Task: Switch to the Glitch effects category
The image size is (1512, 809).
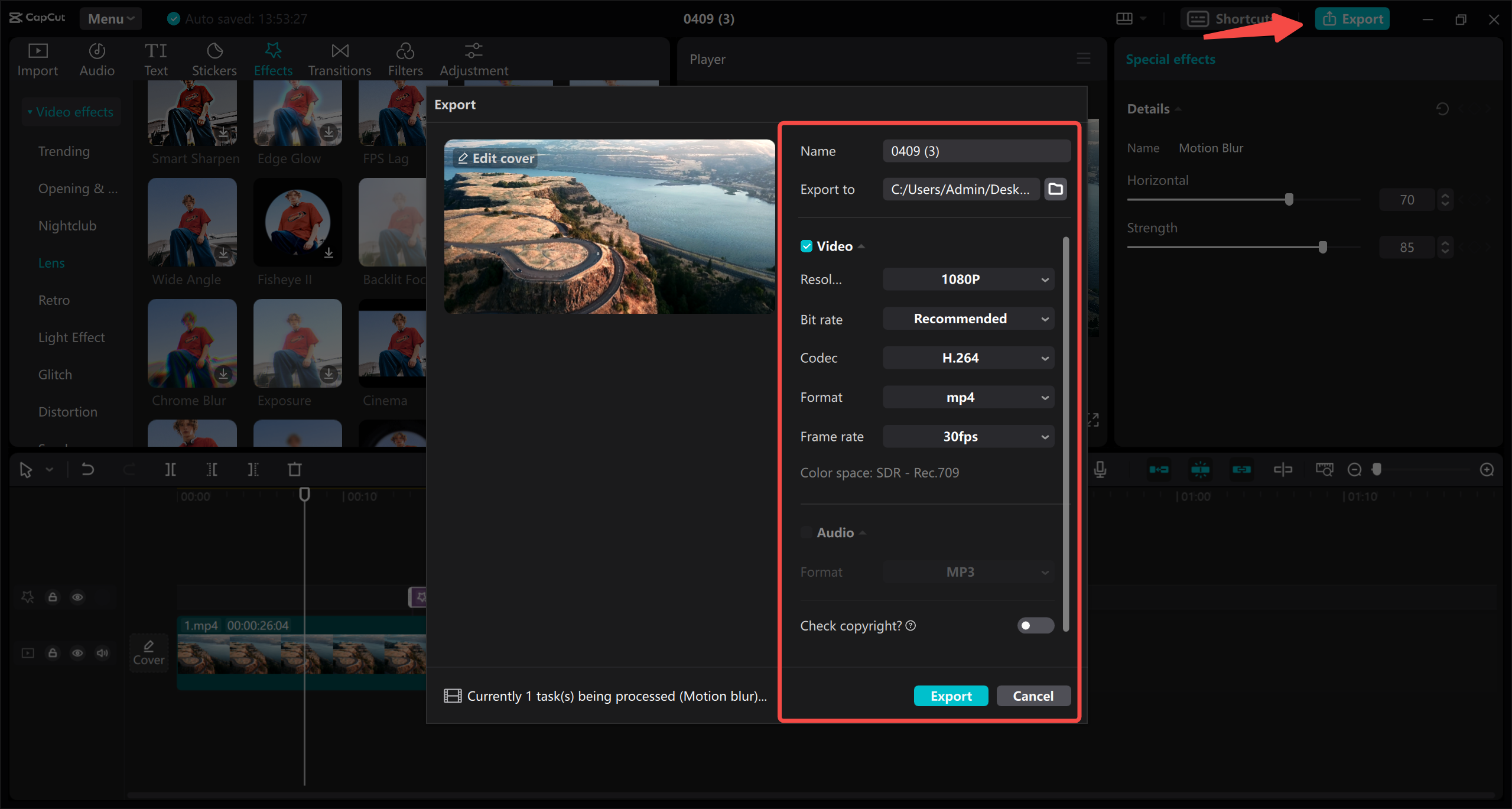Action: (x=54, y=374)
